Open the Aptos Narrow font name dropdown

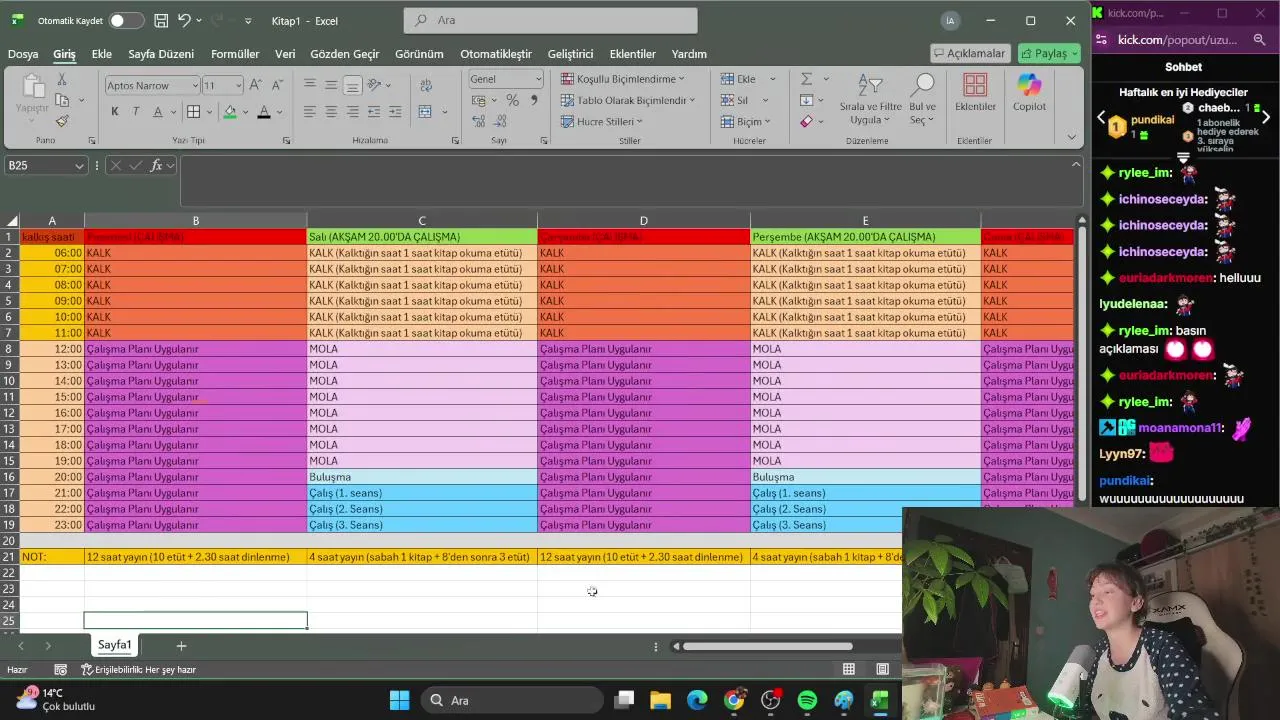[194, 85]
